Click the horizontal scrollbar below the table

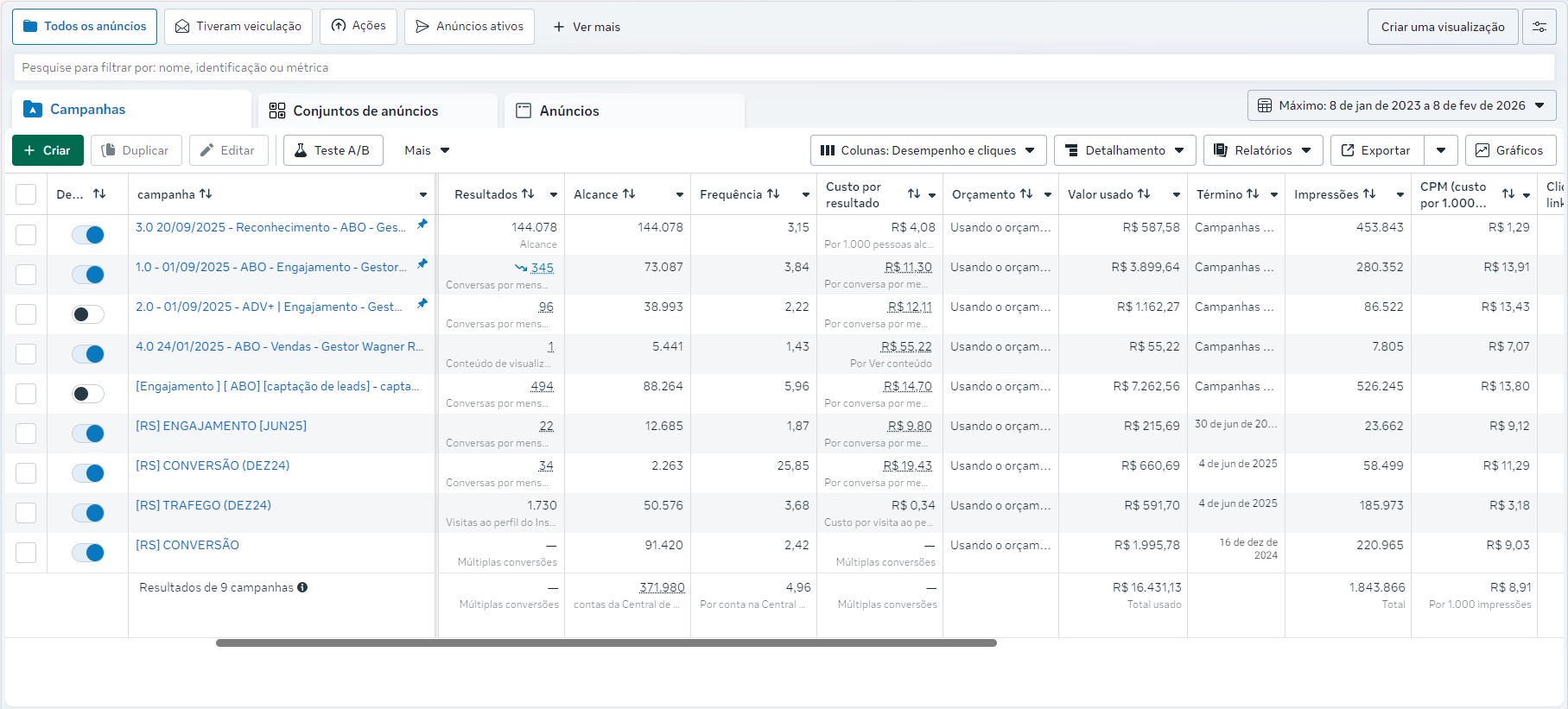coord(606,643)
